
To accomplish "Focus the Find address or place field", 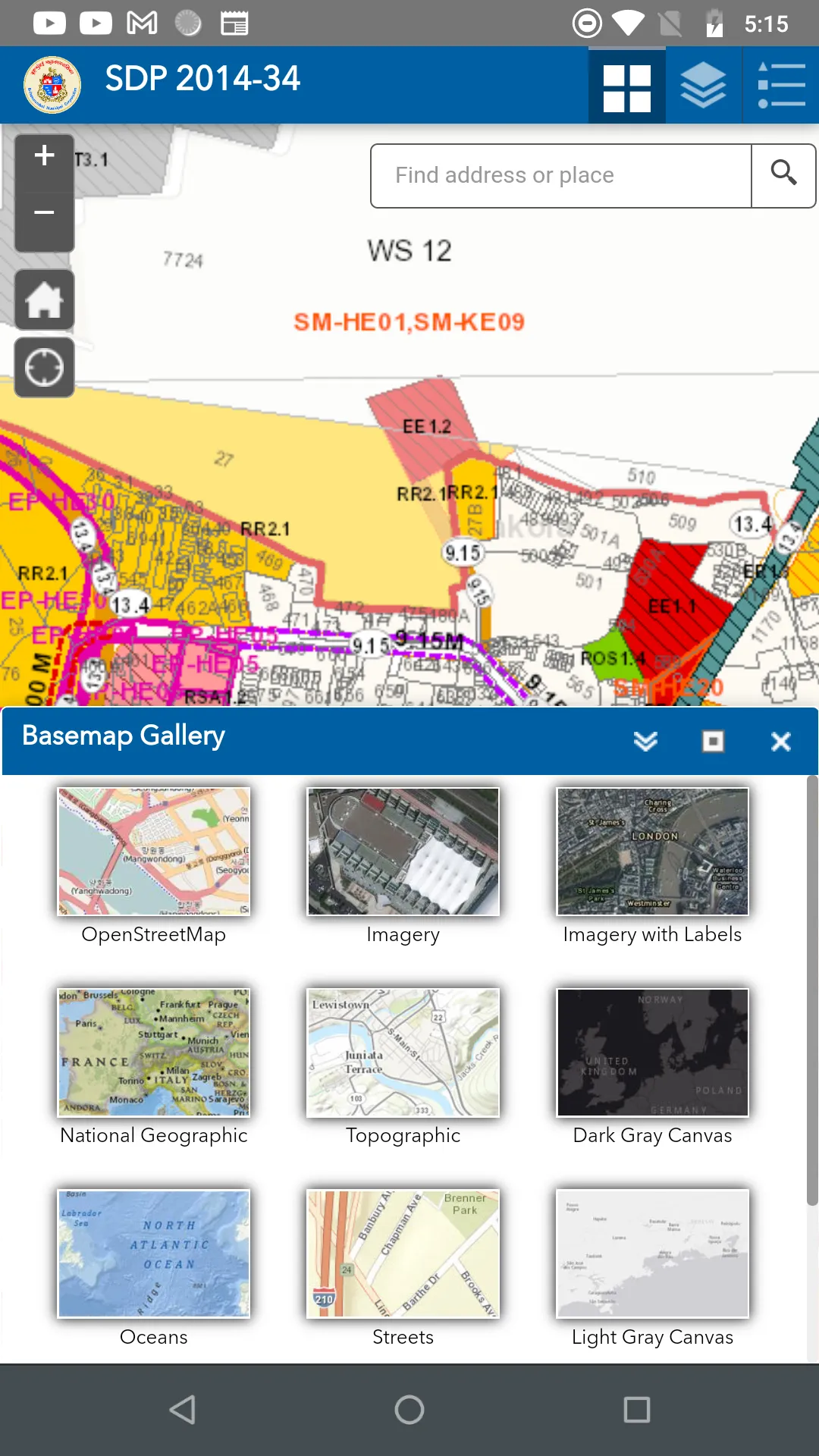I will (561, 175).
